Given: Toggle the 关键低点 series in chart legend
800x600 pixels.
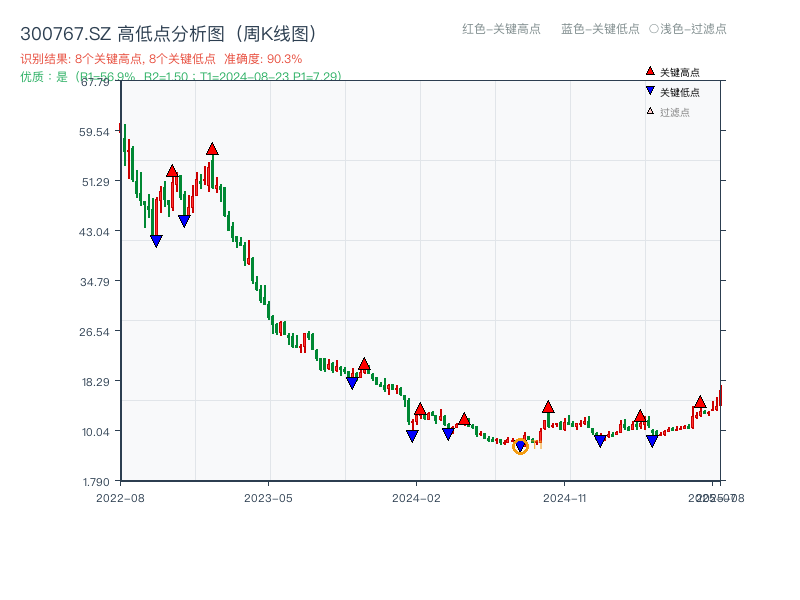Looking at the screenshot, I should tap(680, 92).
